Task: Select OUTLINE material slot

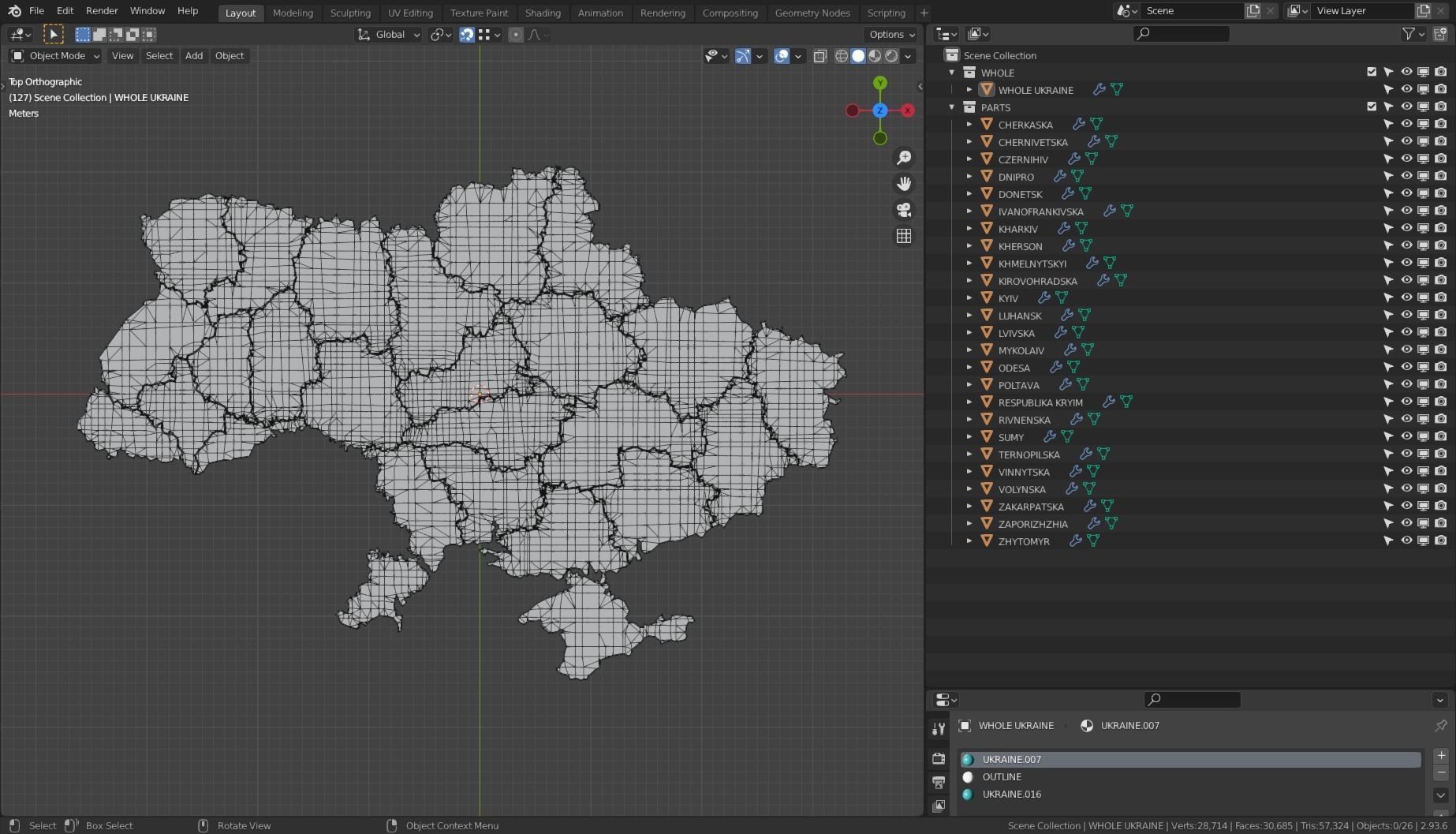Action: coord(1190,776)
